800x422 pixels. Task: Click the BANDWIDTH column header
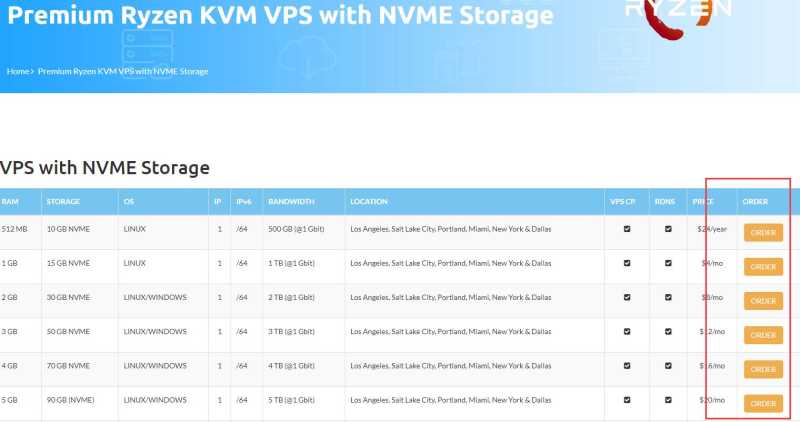coord(291,202)
